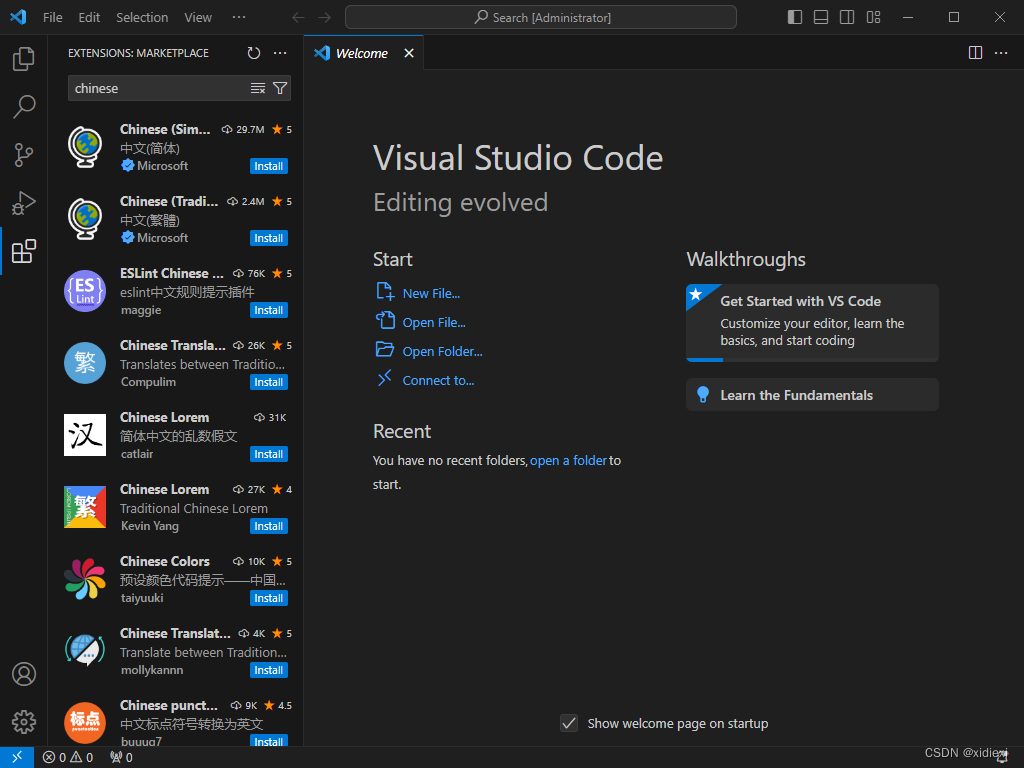Open remote window status bar icon
The width and height of the screenshot is (1024, 768).
pyautogui.click(x=17, y=758)
